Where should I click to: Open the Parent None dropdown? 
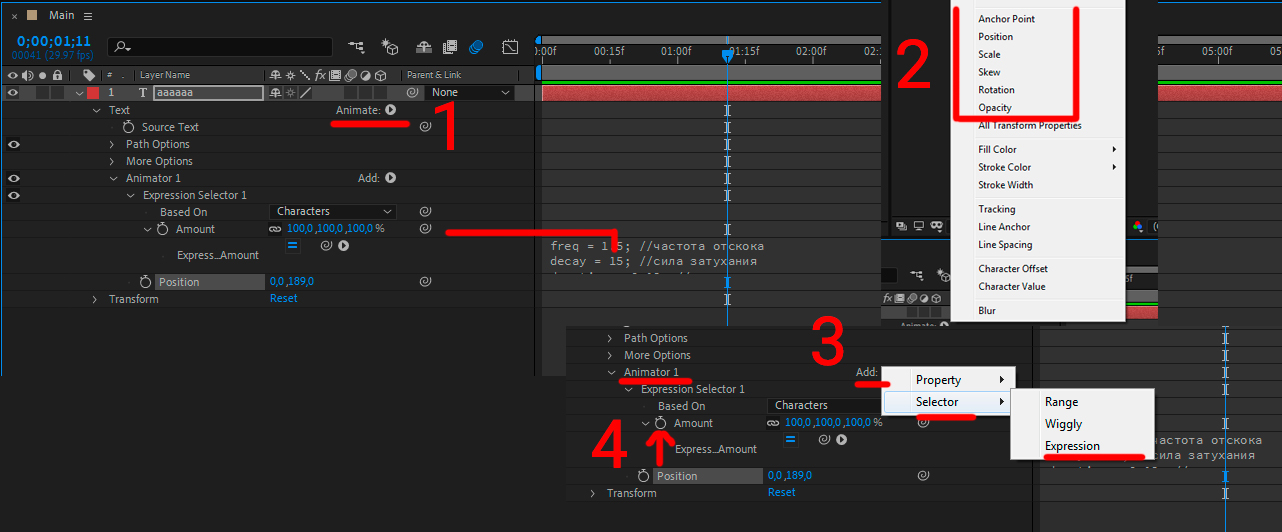click(x=470, y=93)
